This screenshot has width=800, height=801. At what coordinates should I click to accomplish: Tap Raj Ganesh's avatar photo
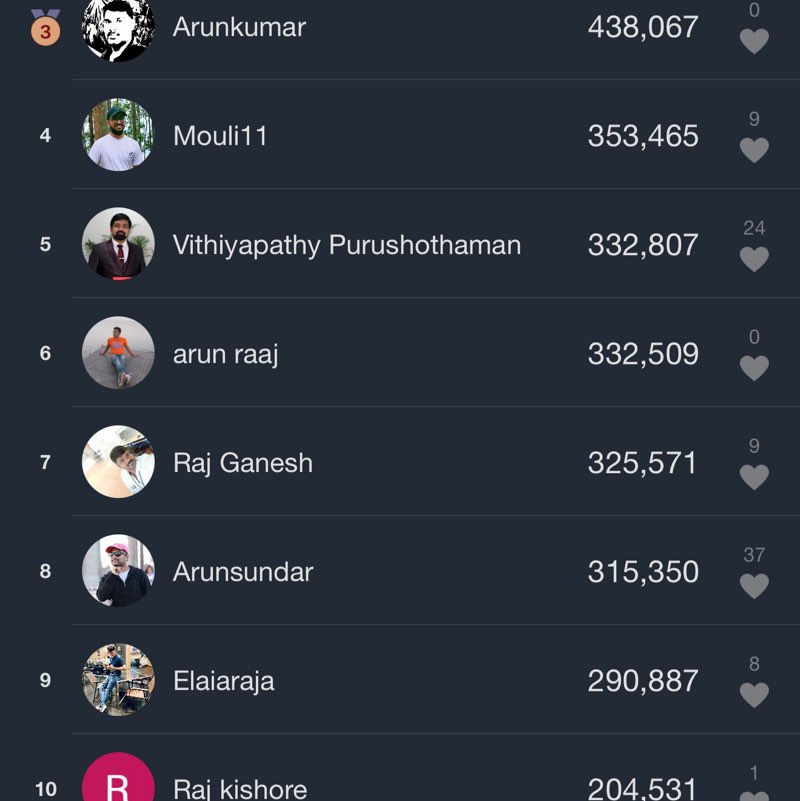[x=118, y=462]
